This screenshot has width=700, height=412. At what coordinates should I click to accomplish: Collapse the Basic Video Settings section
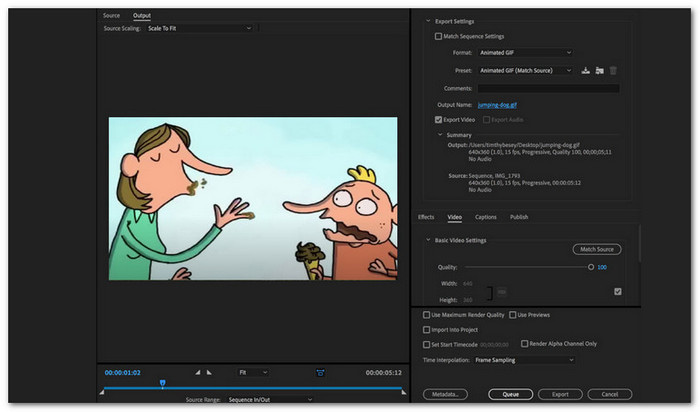(428, 240)
